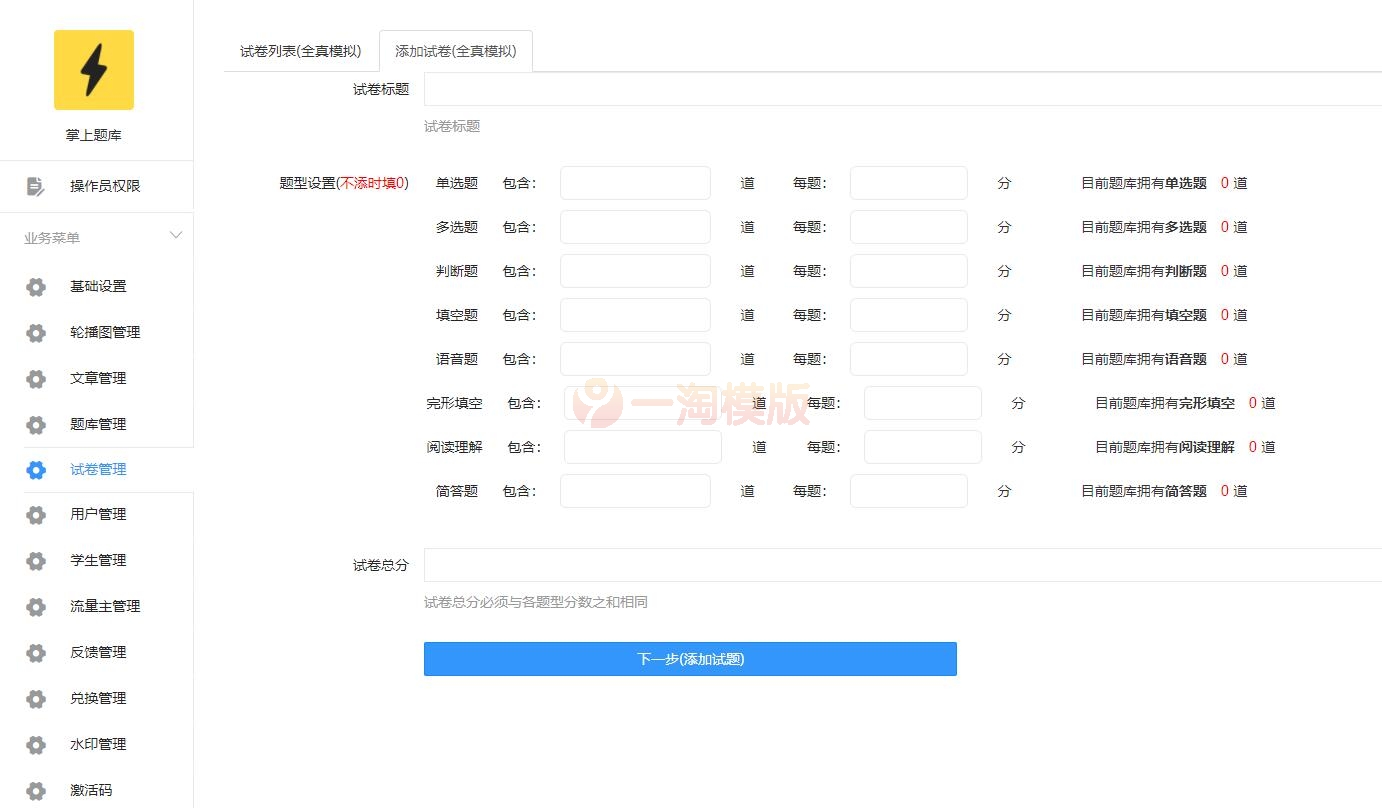Select the 学生管理 gear icon
1382x808 pixels.
click(x=36, y=560)
